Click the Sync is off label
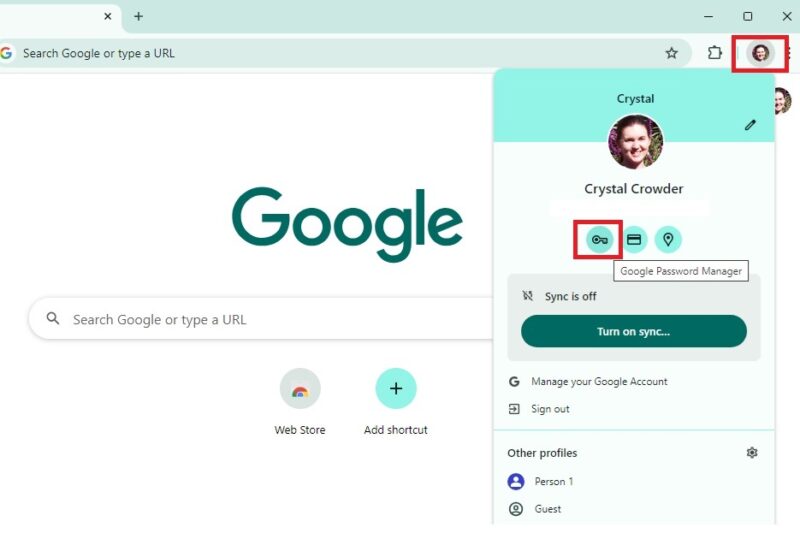 570,296
